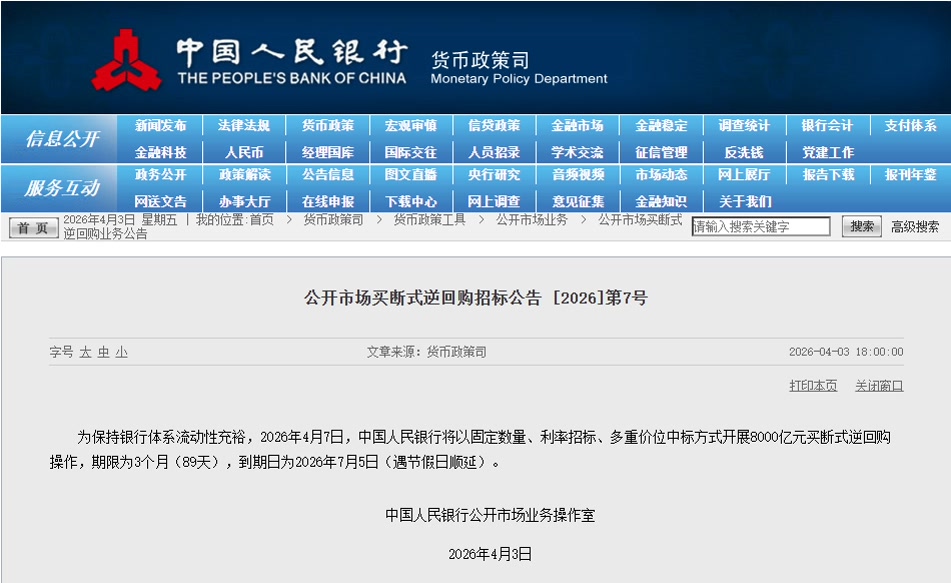Go to 报告下载 page
The height and width of the screenshot is (583, 951).
827,175
